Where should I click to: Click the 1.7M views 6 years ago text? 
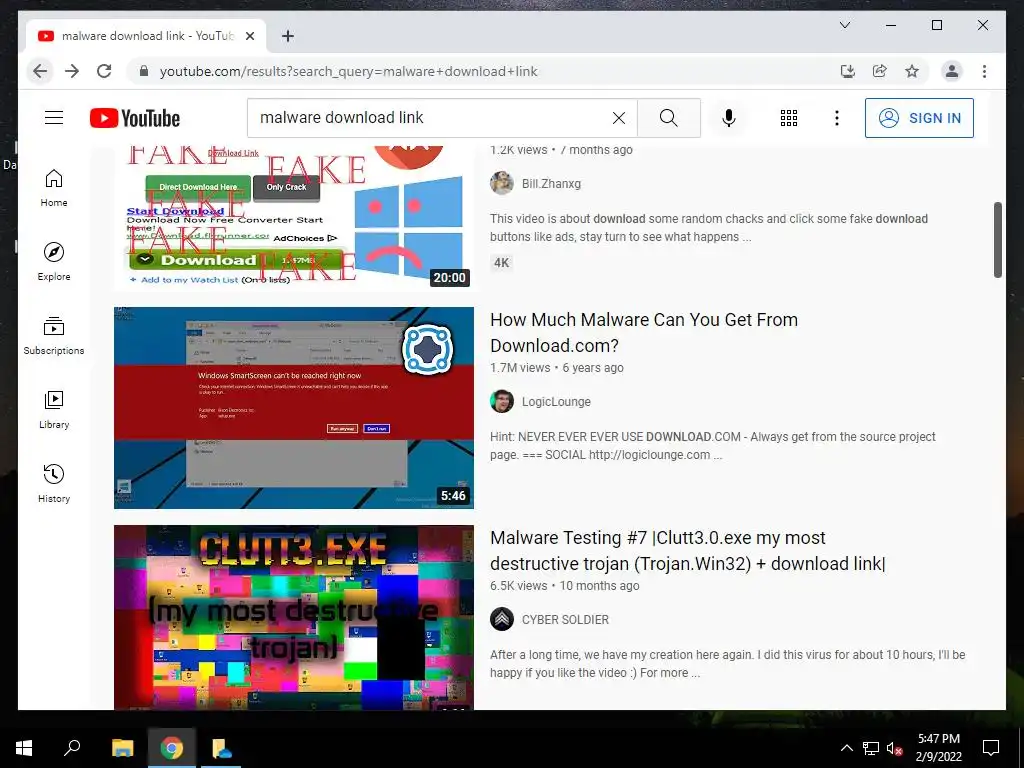pyautogui.click(x=556, y=368)
